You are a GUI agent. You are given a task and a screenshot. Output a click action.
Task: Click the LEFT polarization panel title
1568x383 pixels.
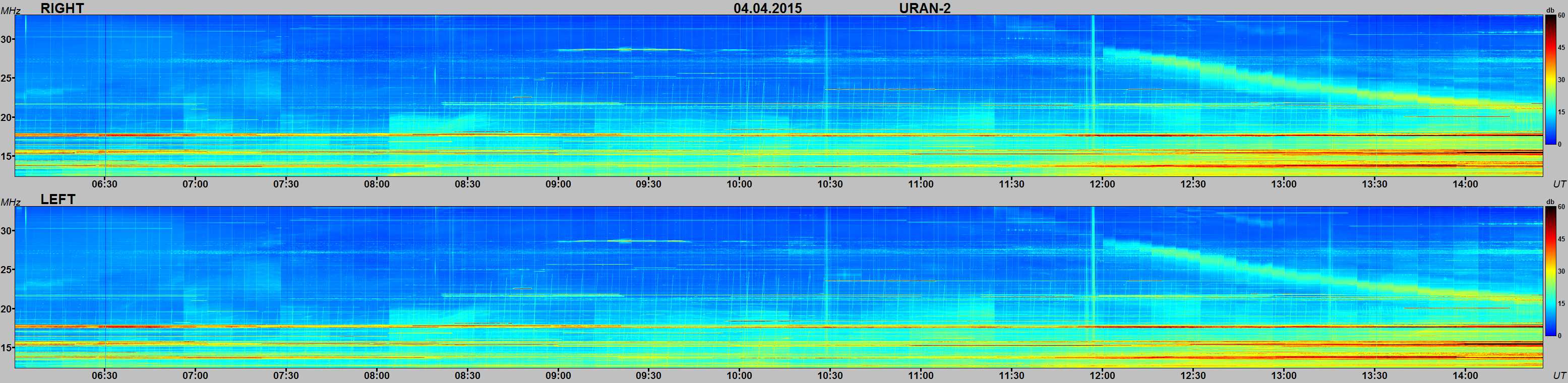(58, 200)
